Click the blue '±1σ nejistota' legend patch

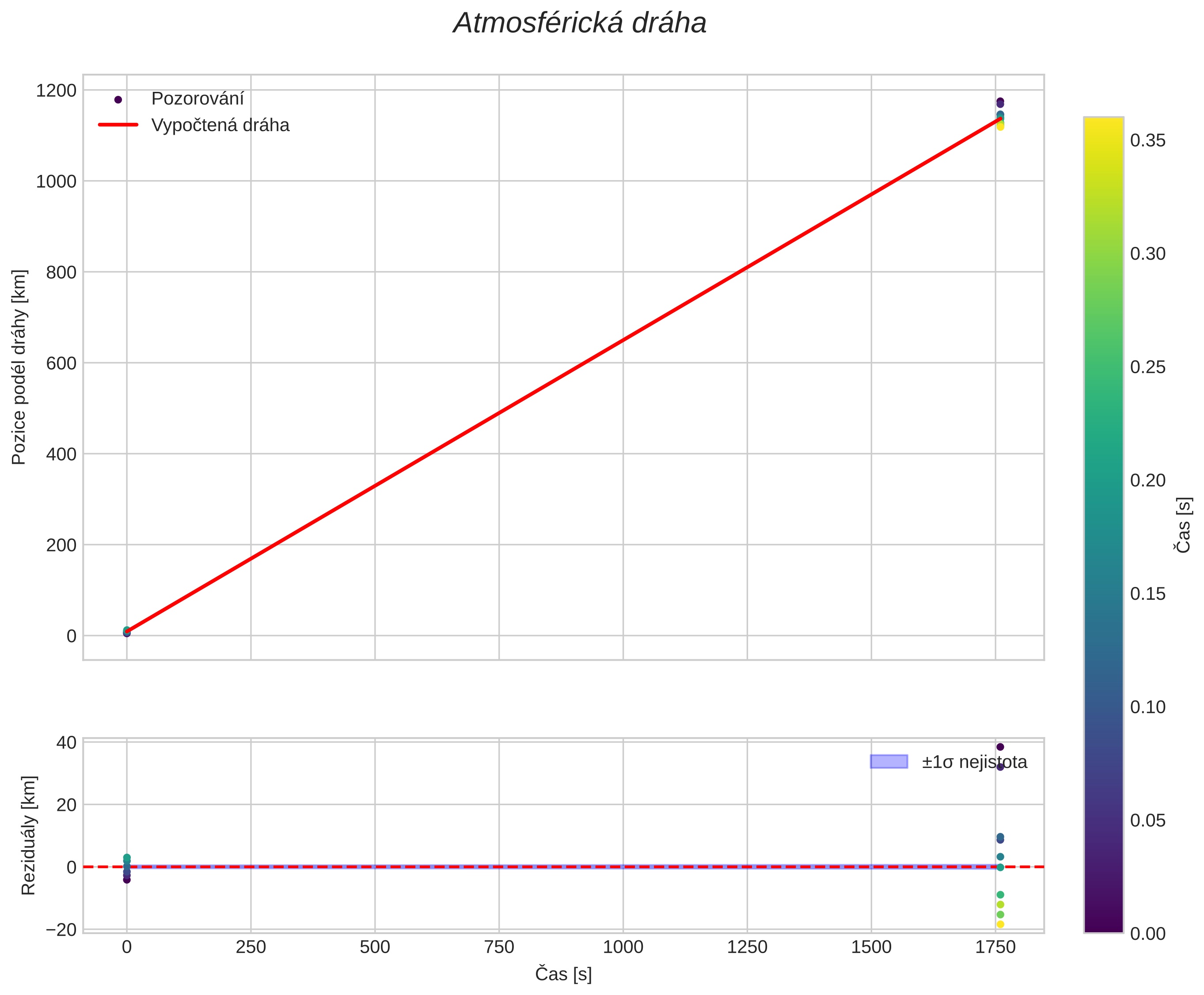click(889, 762)
